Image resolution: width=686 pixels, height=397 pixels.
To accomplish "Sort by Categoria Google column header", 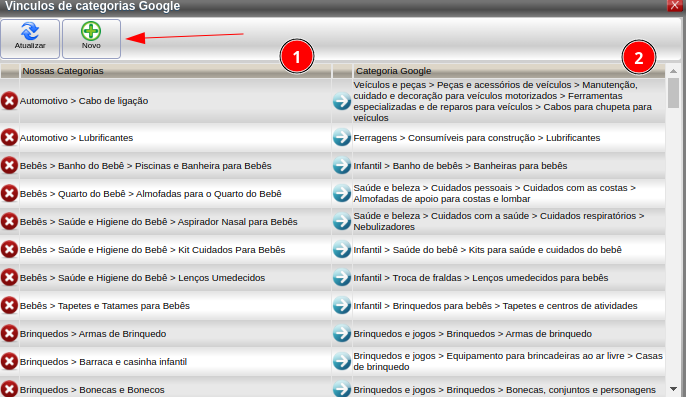I will pyautogui.click(x=509, y=71).
